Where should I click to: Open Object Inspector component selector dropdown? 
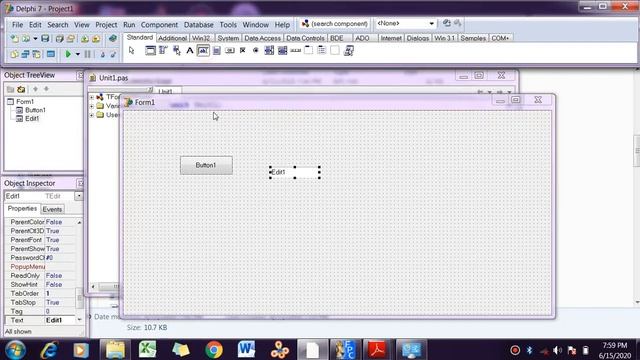[78, 196]
